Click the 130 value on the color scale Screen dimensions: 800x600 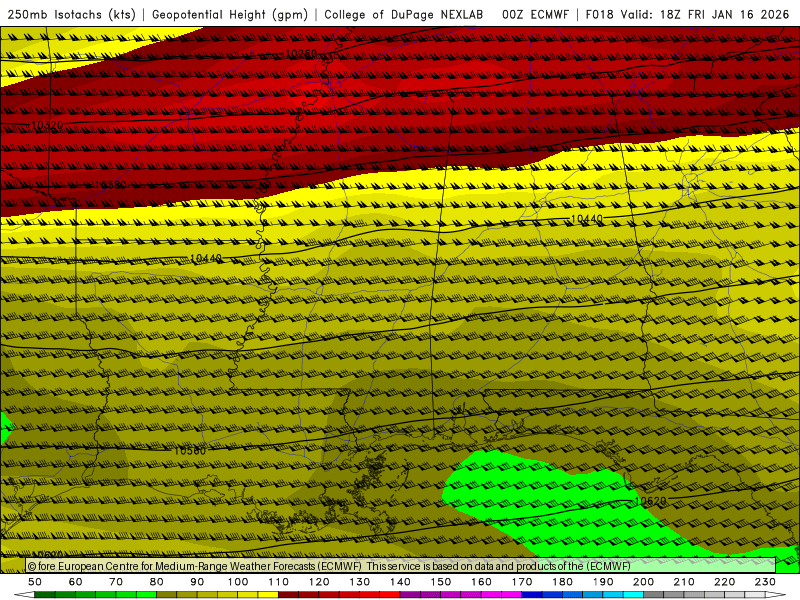(x=360, y=582)
